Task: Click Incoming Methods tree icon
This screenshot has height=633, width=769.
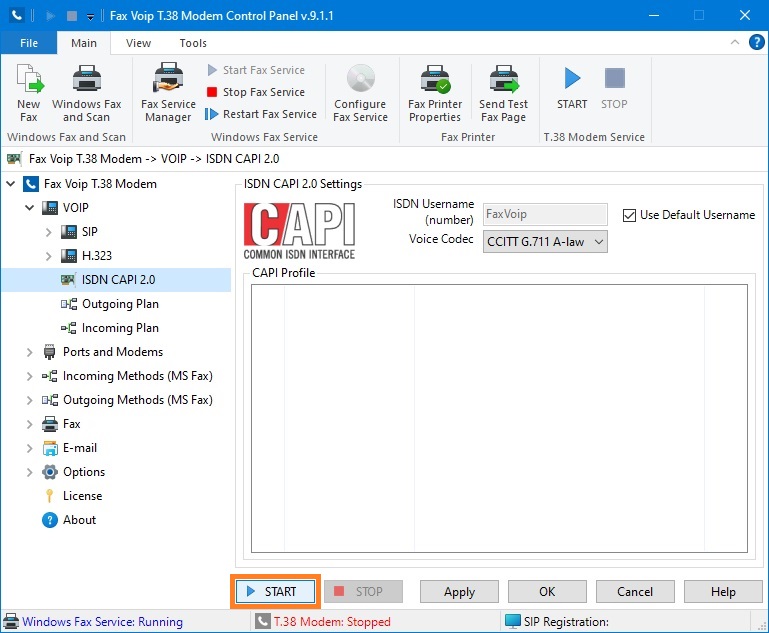Action: tap(50, 376)
